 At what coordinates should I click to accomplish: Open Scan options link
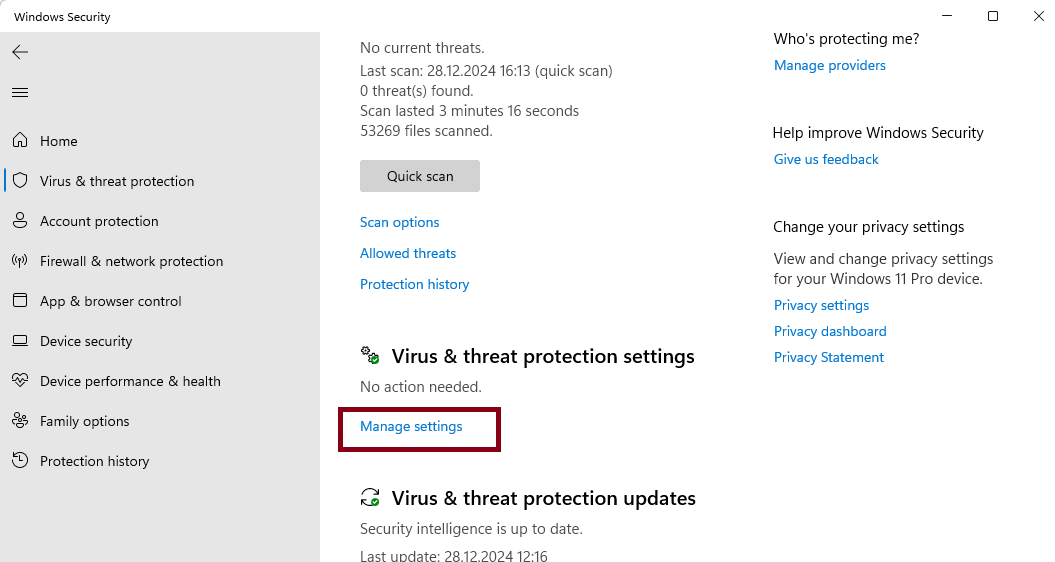point(399,222)
